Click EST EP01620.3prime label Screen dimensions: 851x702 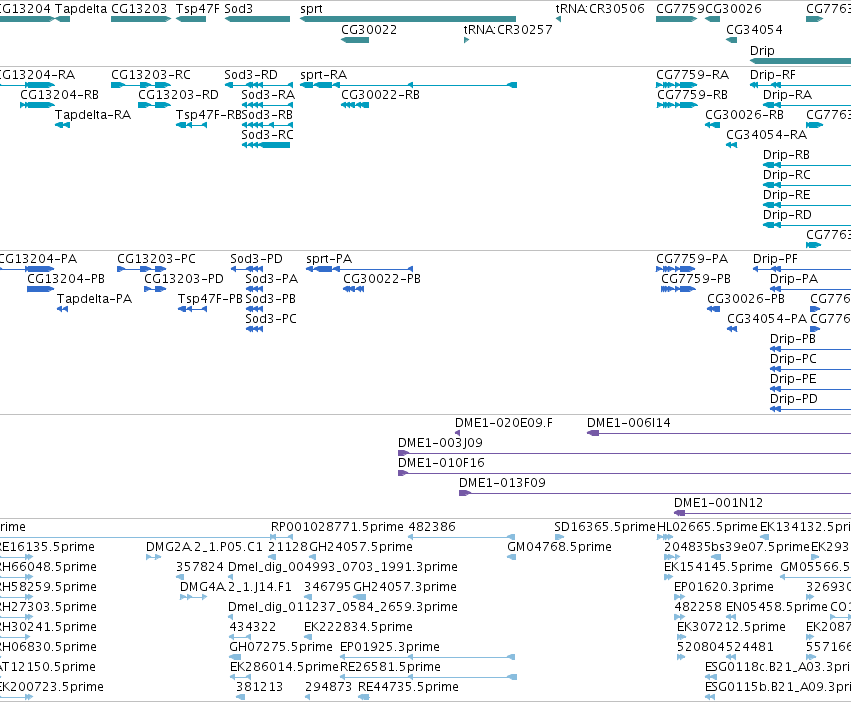pyautogui.click(x=723, y=587)
